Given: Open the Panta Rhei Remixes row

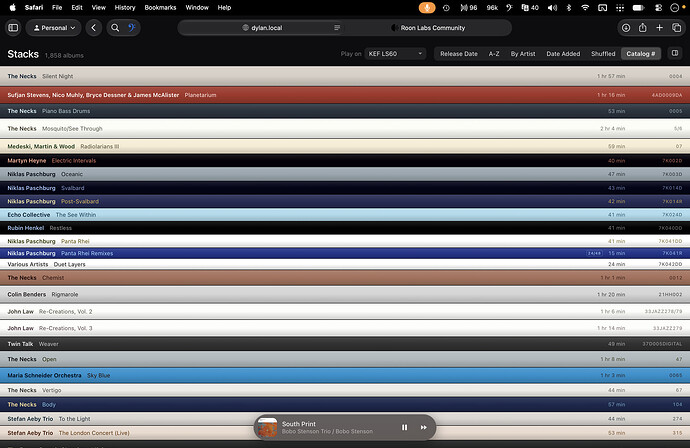Looking at the screenshot, I should click(x=345, y=253).
